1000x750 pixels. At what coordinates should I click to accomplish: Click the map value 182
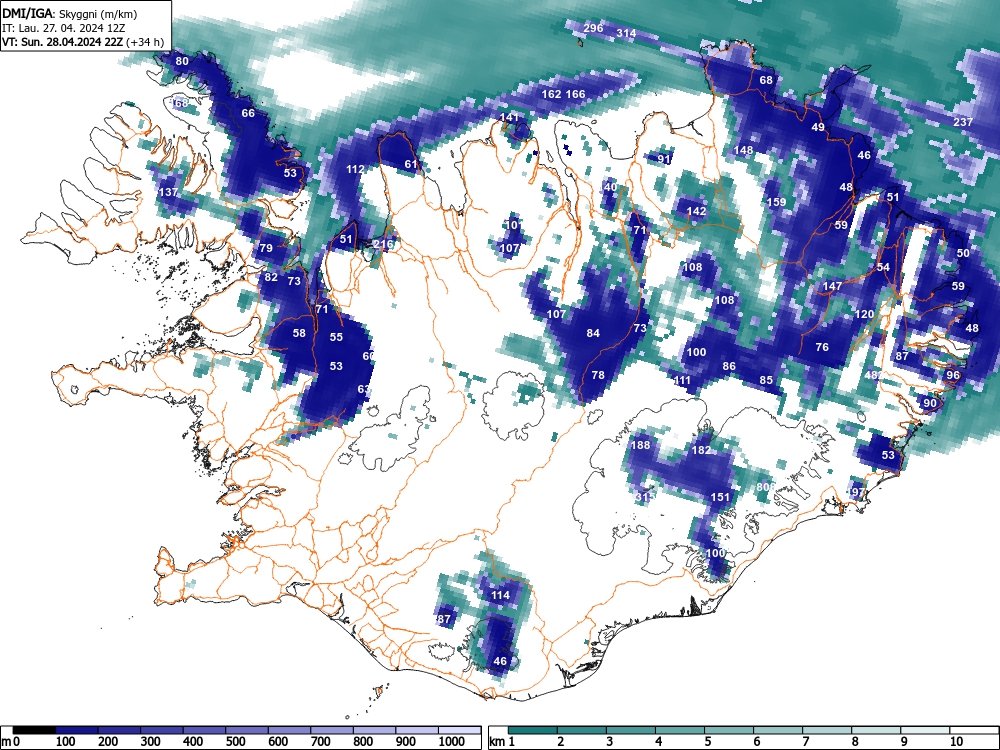701,450
